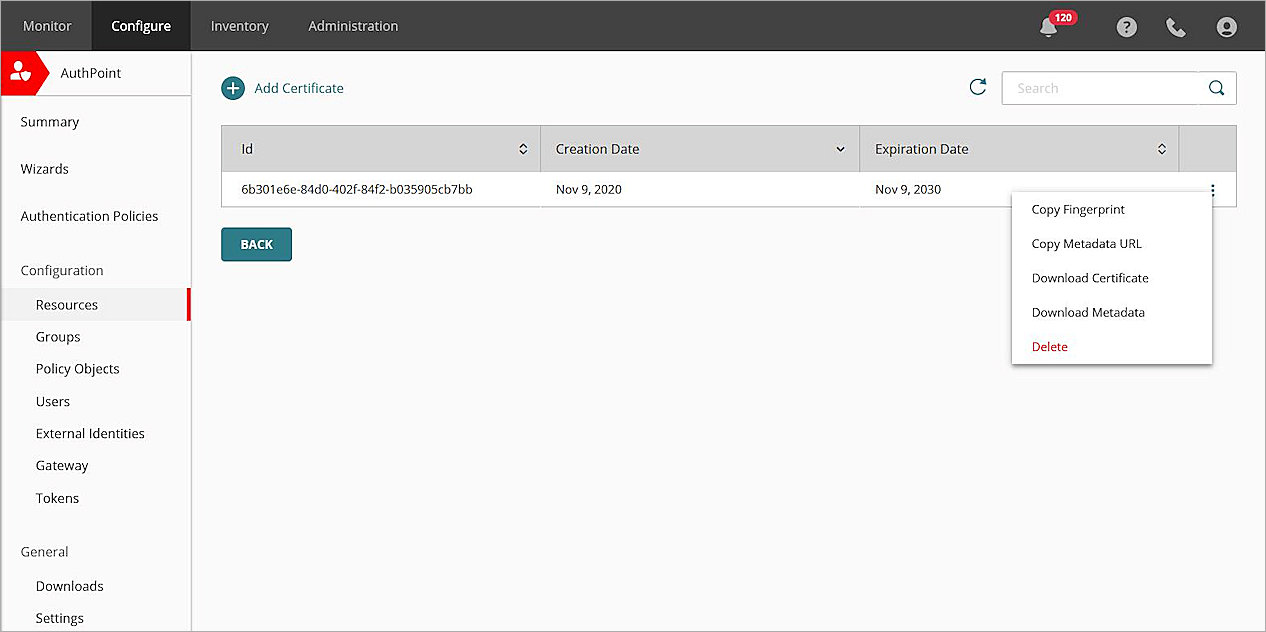Viewport: 1266px width, 632px height.
Task: Delete the certificate via context menu
Action: tap(1049, 346)
